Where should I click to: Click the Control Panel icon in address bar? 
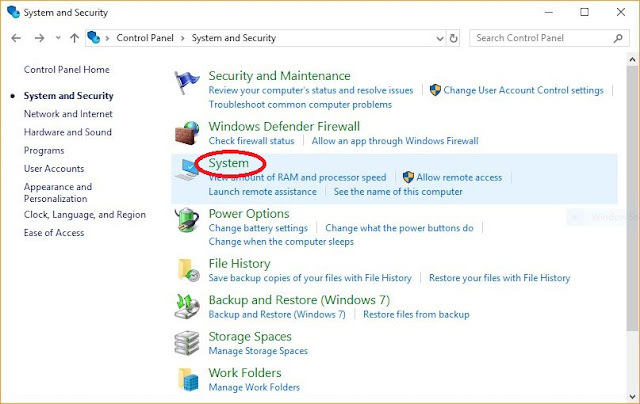[94, 38]
